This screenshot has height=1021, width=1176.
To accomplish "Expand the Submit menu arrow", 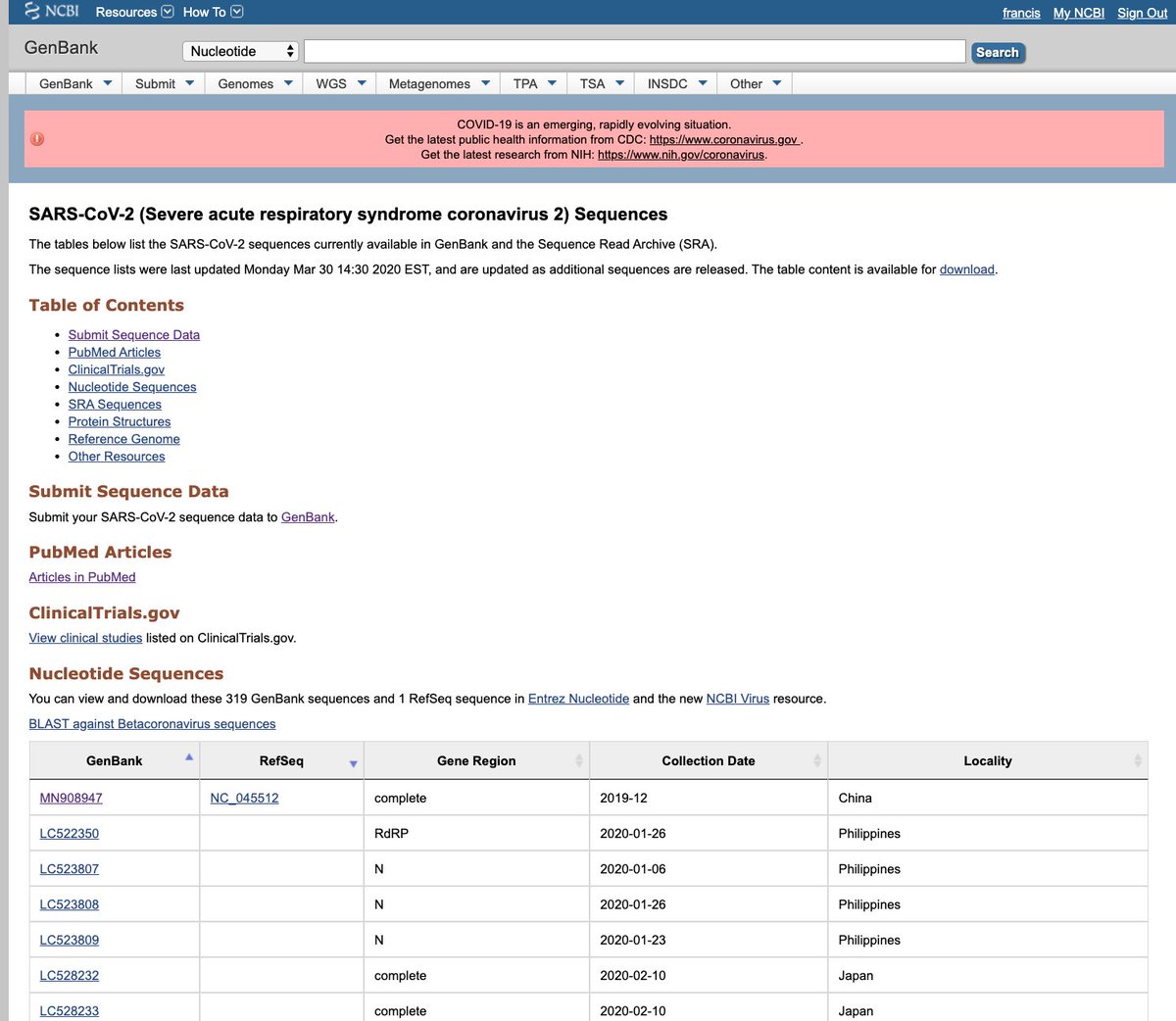I will 189,83.
